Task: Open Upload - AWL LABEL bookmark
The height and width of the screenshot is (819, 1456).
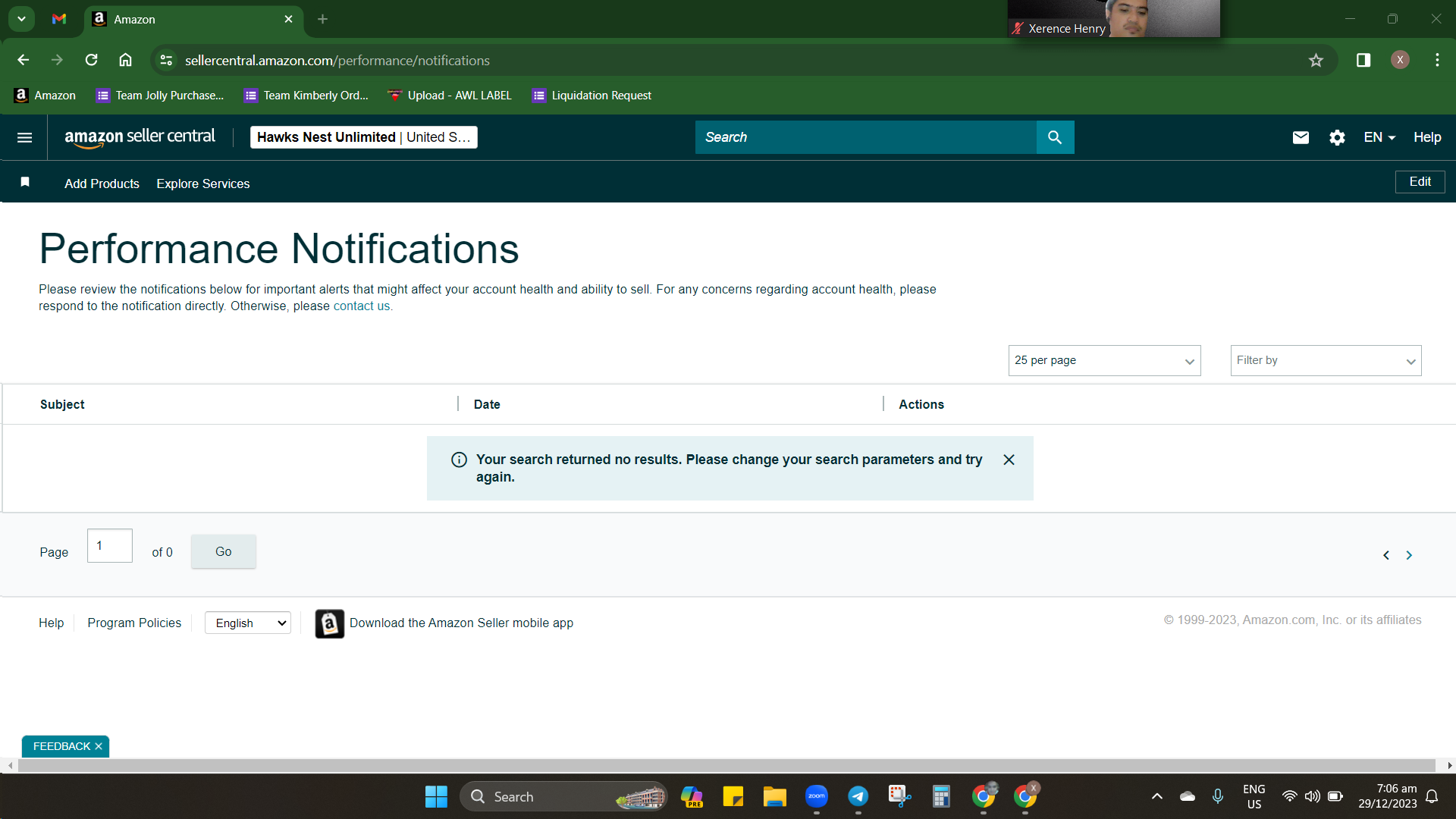Action: click(450, 96)
